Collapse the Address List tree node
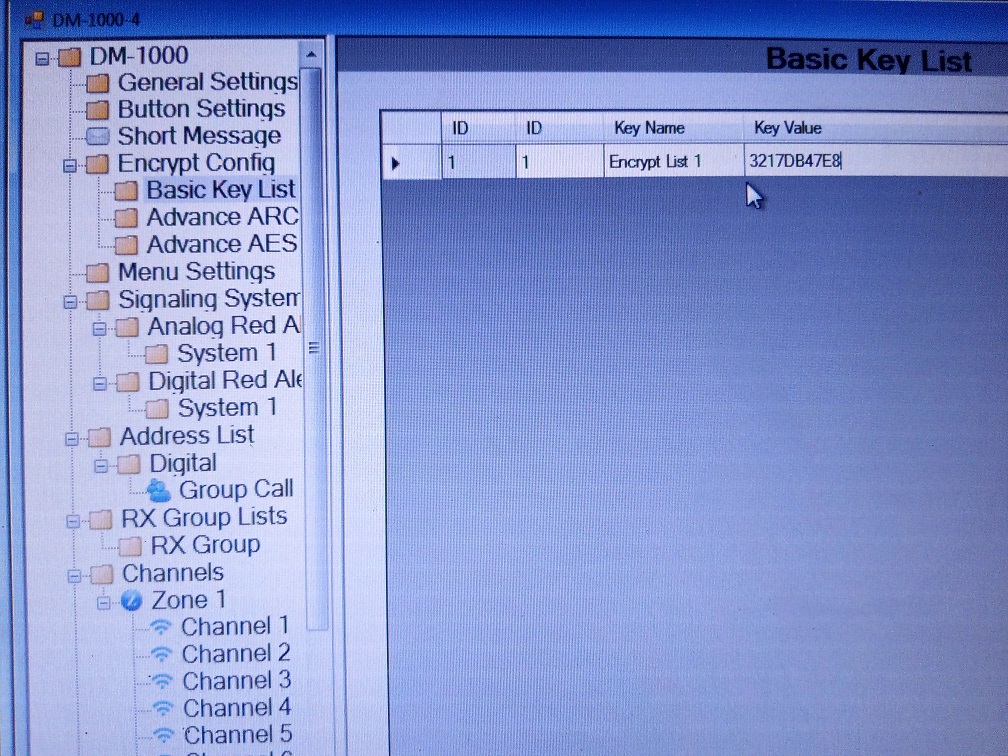The width and height of the screenshot is (1008, 756). [72, 439]
